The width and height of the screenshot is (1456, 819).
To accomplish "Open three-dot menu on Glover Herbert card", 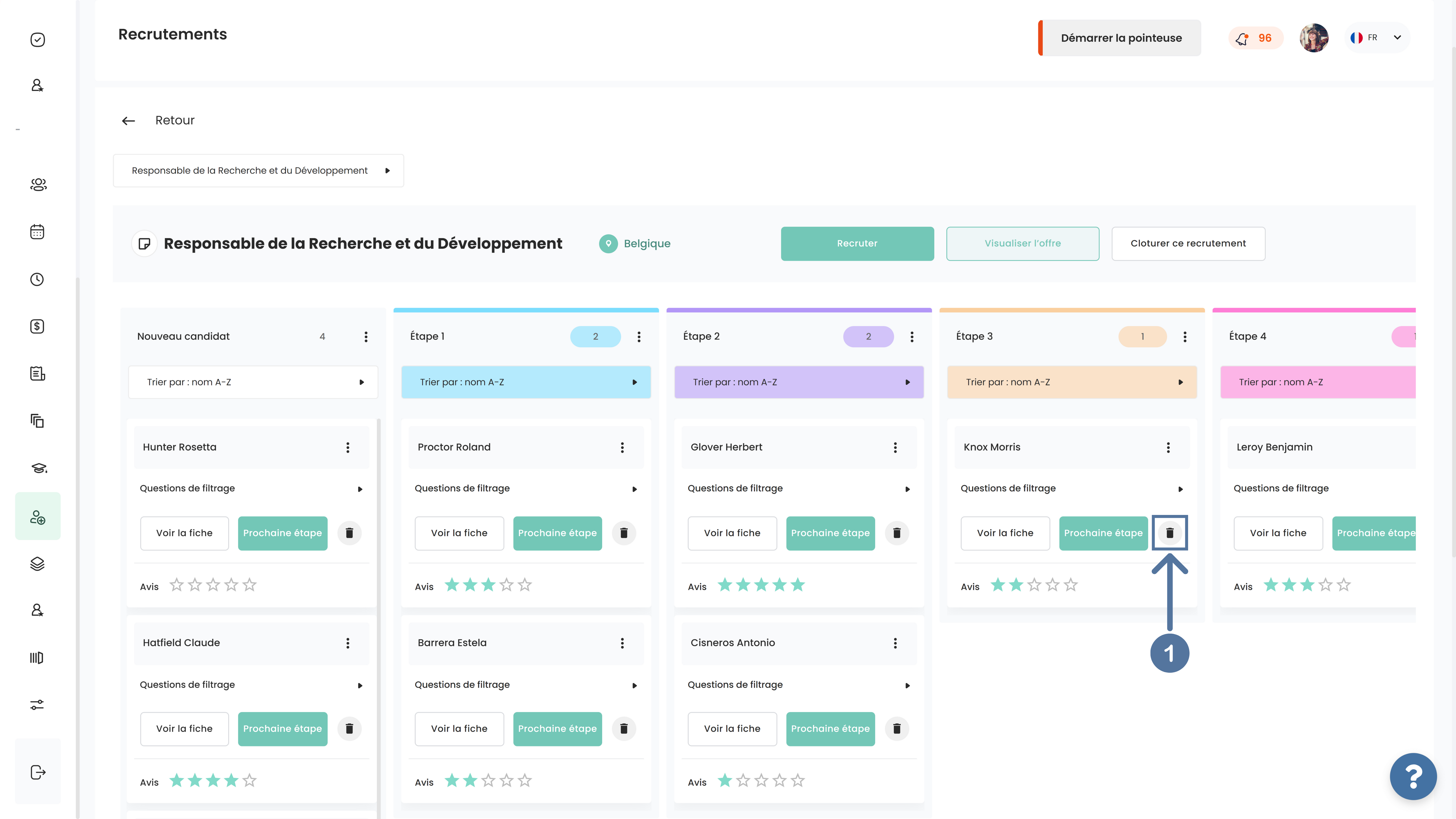I will 895,448.
